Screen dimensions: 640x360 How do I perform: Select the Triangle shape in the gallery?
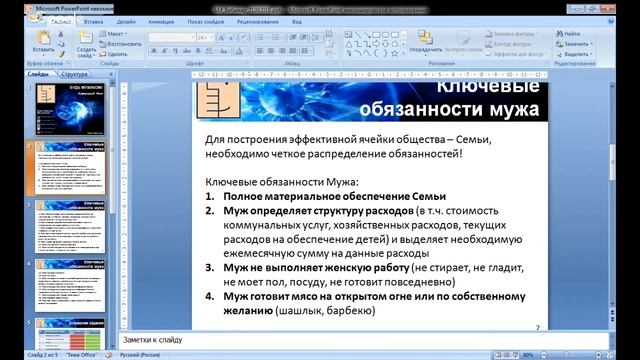pos(349,44)
